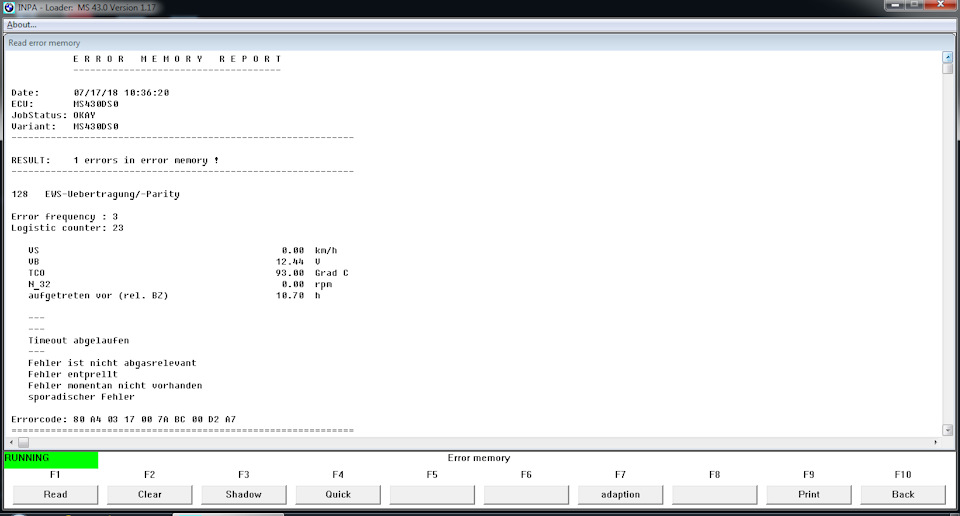The width and height of the screenshot is (960, 516).
Task: Click the vertical scrollbar down arrow
Action: pyautogui.click(x=947, y=430)
